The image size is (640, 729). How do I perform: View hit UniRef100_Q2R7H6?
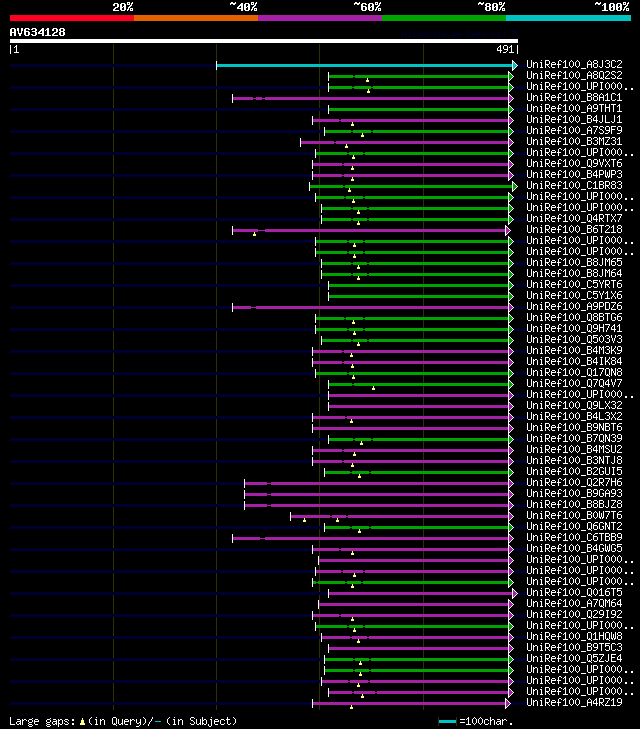coord(574,483)
